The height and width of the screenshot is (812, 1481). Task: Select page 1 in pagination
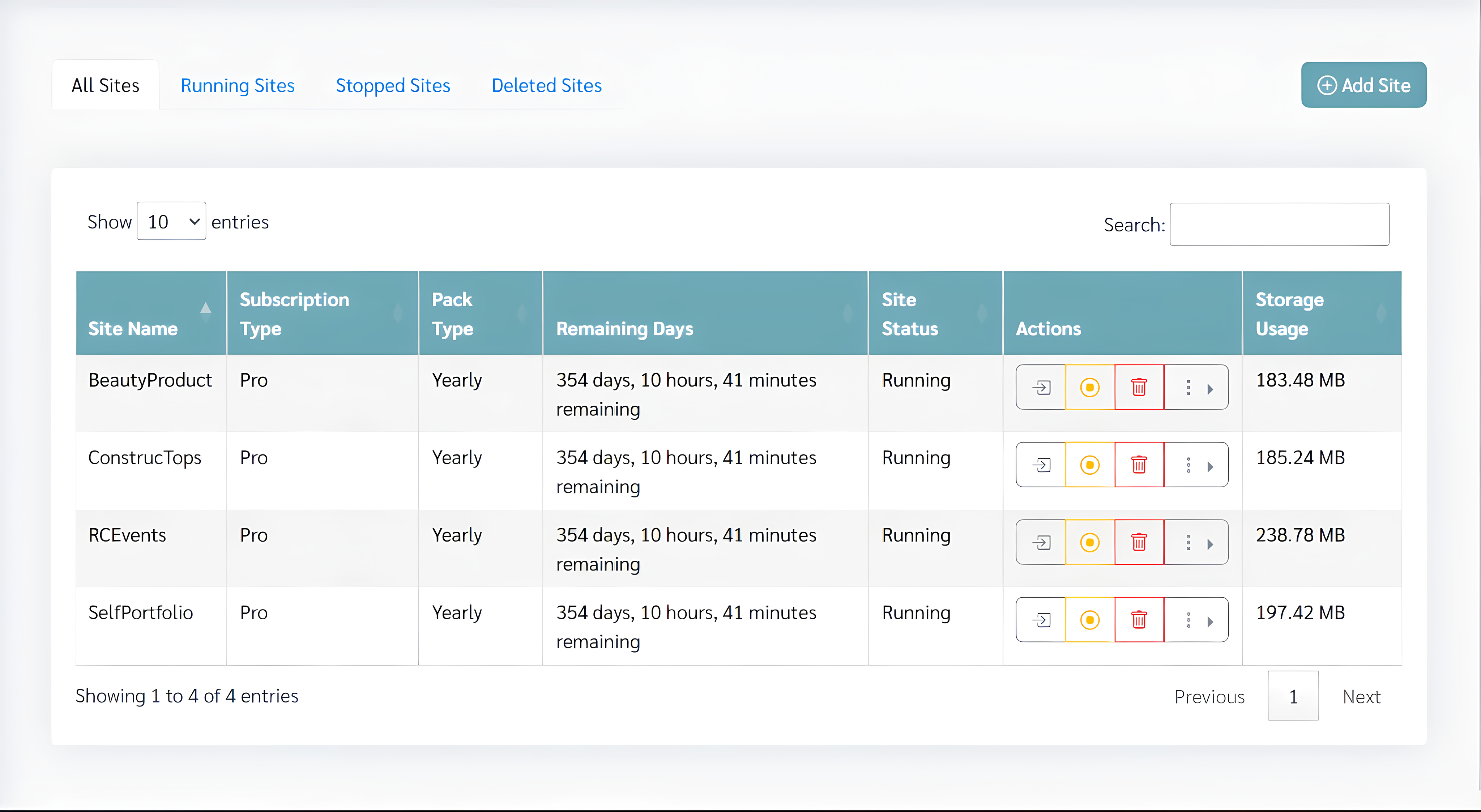click(1293, 697)
